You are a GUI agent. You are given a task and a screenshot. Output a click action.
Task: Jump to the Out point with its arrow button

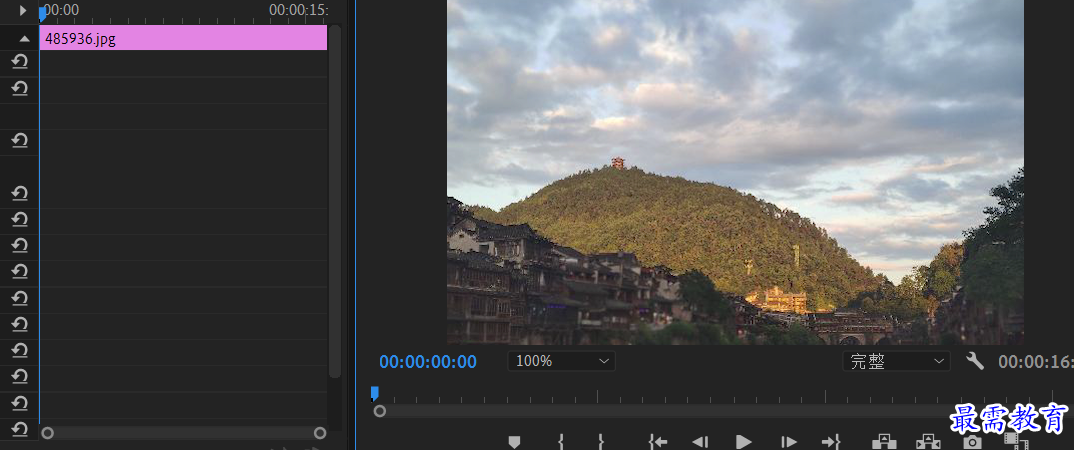(831, 442)
